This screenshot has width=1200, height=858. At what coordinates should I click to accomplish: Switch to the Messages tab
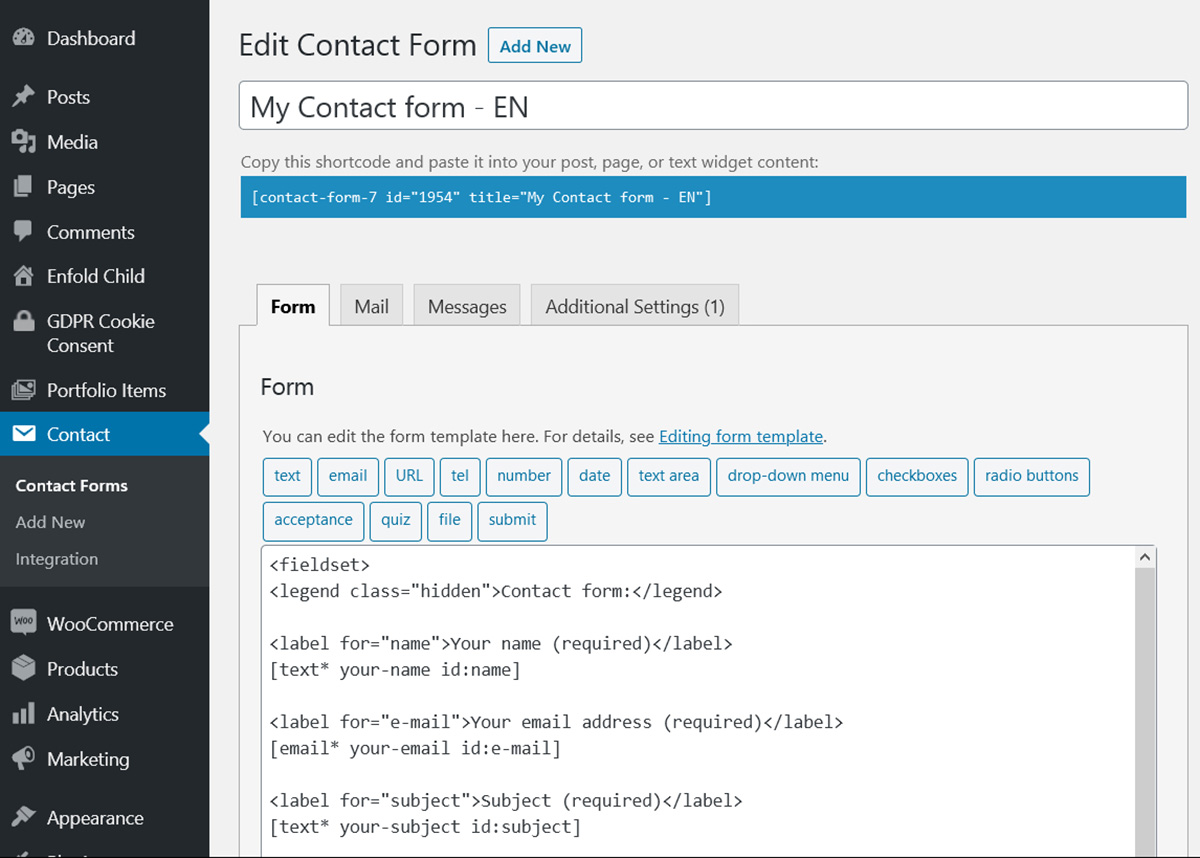pyautogui.click(x=467, y=306)
